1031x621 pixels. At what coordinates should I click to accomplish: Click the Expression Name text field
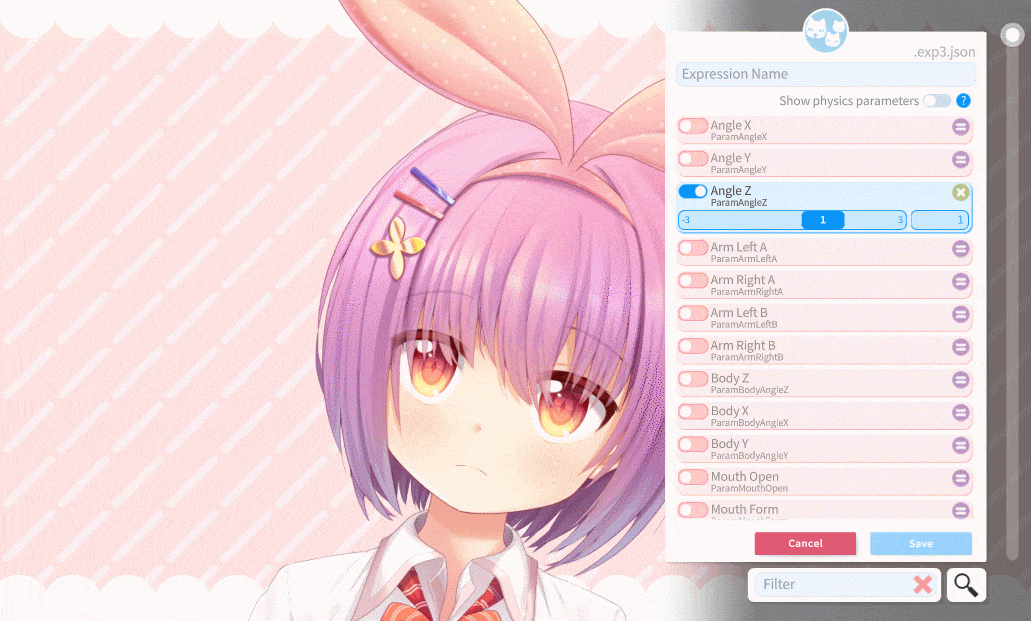tap(825, 75)
